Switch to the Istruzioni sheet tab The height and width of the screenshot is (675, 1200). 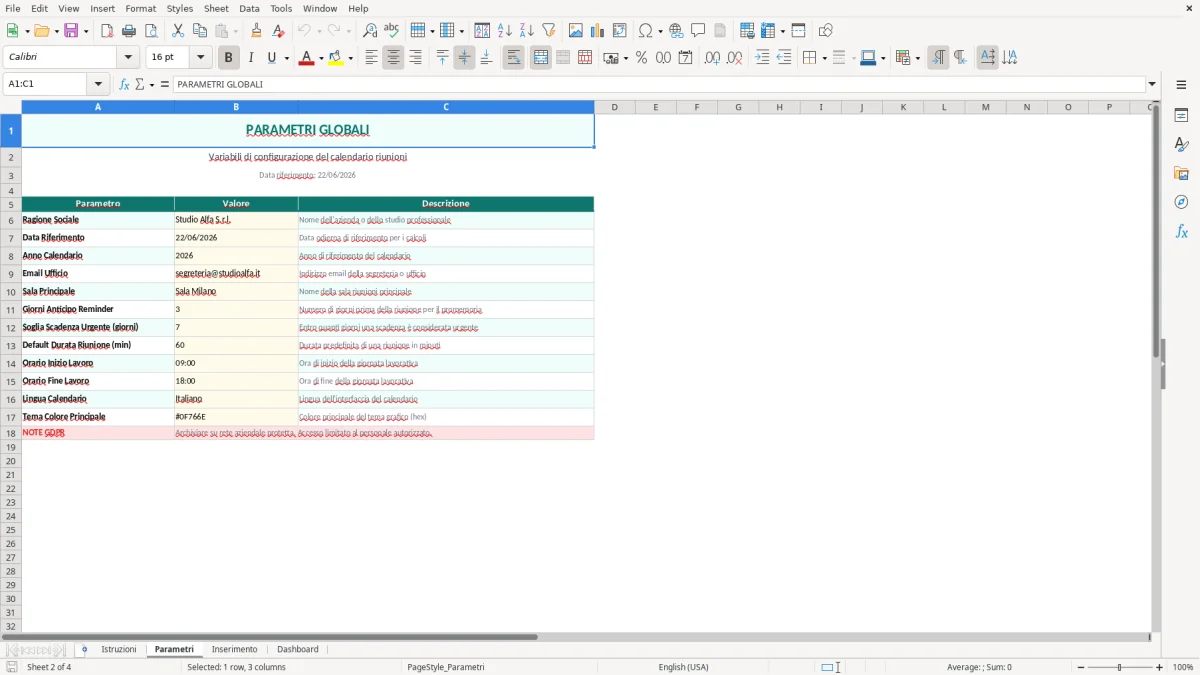click(119, 649)
